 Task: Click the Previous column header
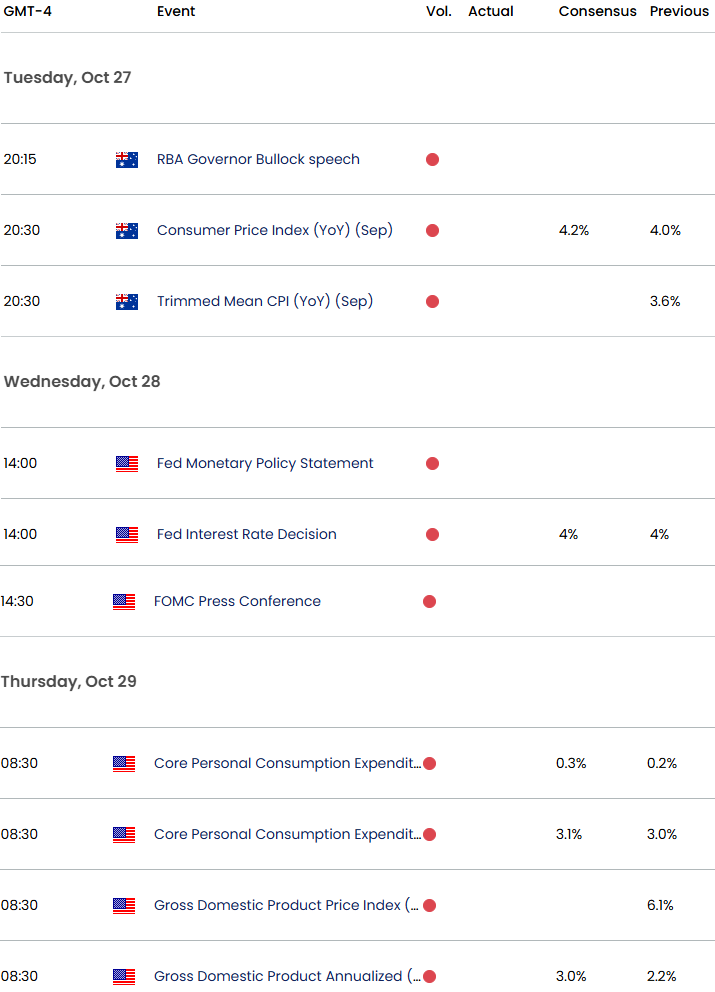click(x=680, y=11)
